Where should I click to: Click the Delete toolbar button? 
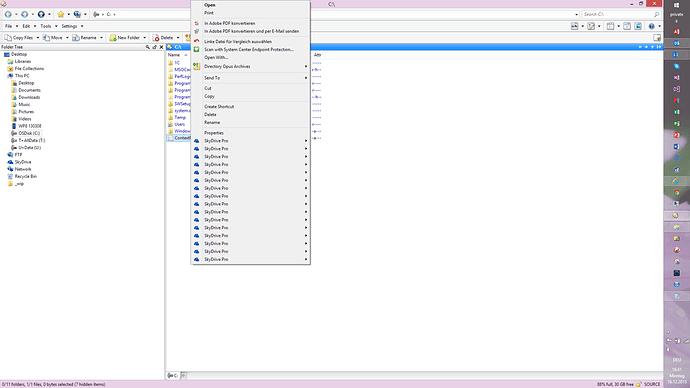[163, 38]
